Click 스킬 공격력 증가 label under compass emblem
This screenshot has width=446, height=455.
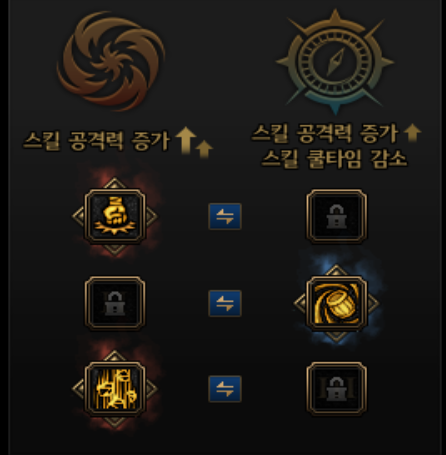pyautogui.click(x=325, y=134)
